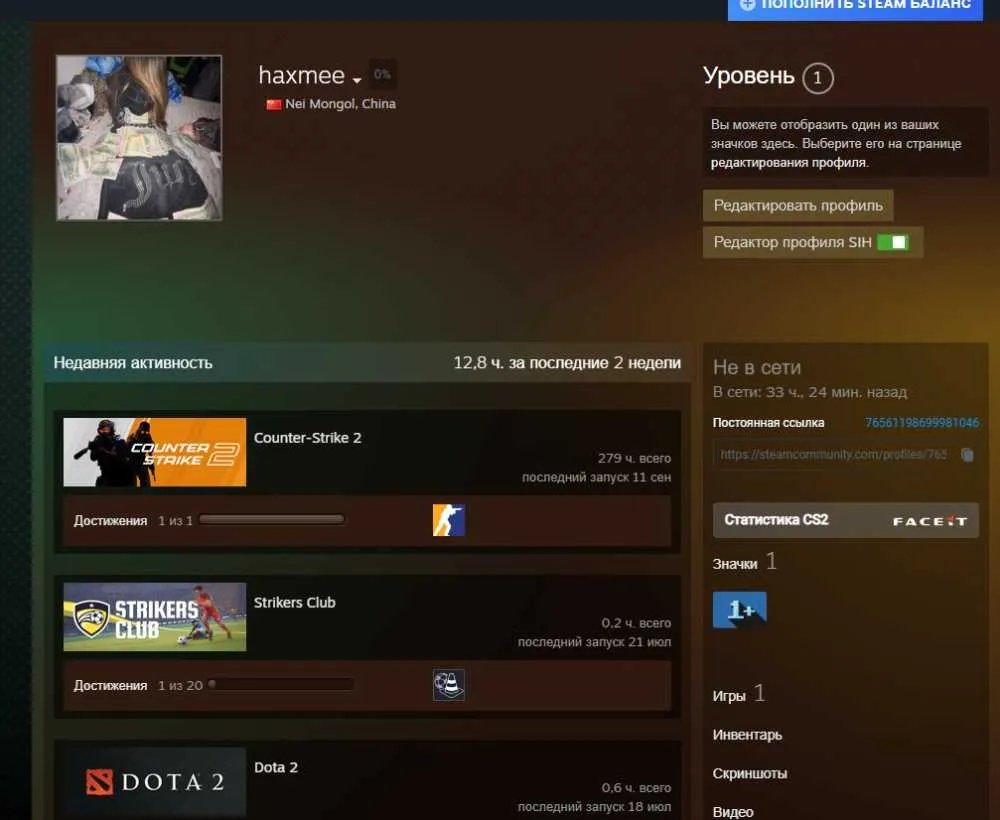Click Достижения label under Strikers Club
This screenshot has width=1000, height=820.
click(x=110, y=685)
